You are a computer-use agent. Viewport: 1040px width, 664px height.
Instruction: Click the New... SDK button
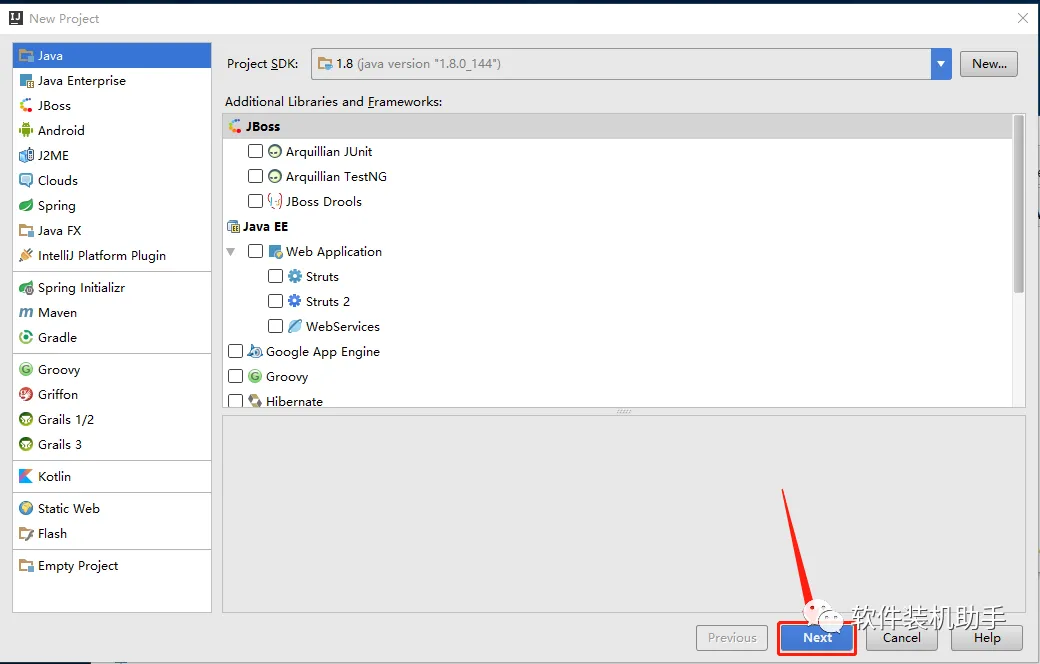coord(989,64)
